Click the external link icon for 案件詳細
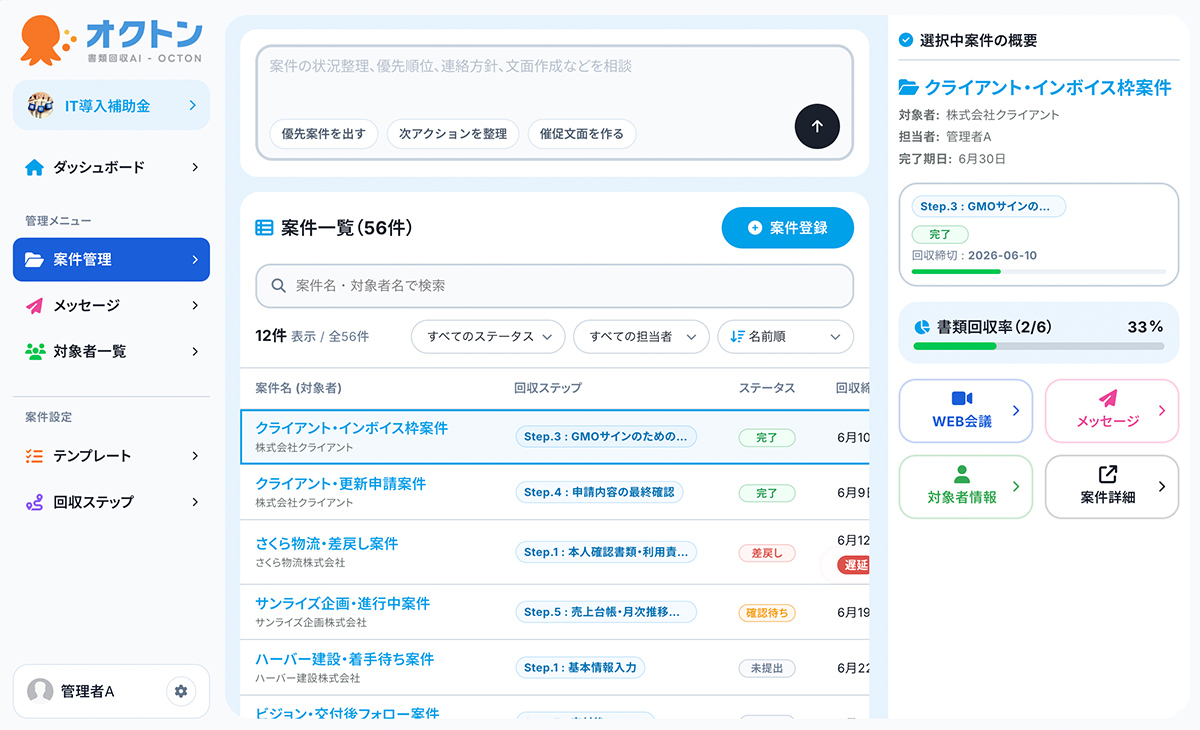 click(1108, 474)
